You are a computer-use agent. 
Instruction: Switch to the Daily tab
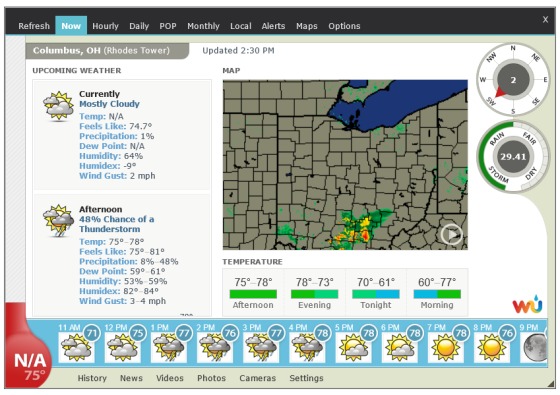(139, 26)
